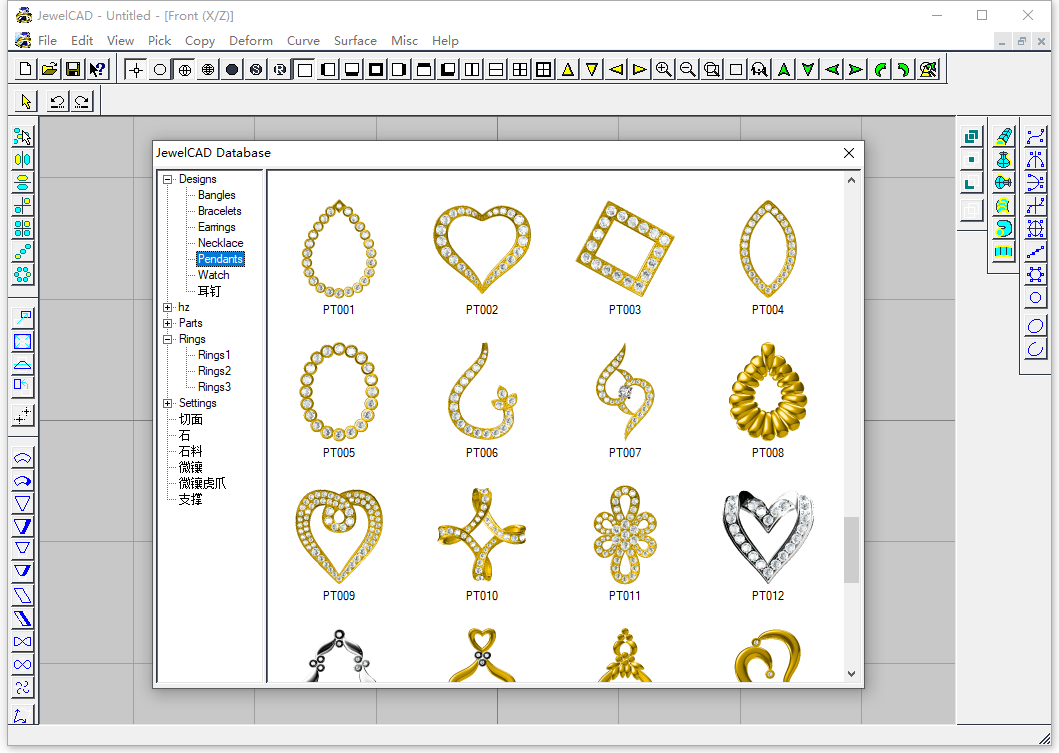Toggle the solid black sphere shaded view mode

pyautogui.click(x=232, y=69)
